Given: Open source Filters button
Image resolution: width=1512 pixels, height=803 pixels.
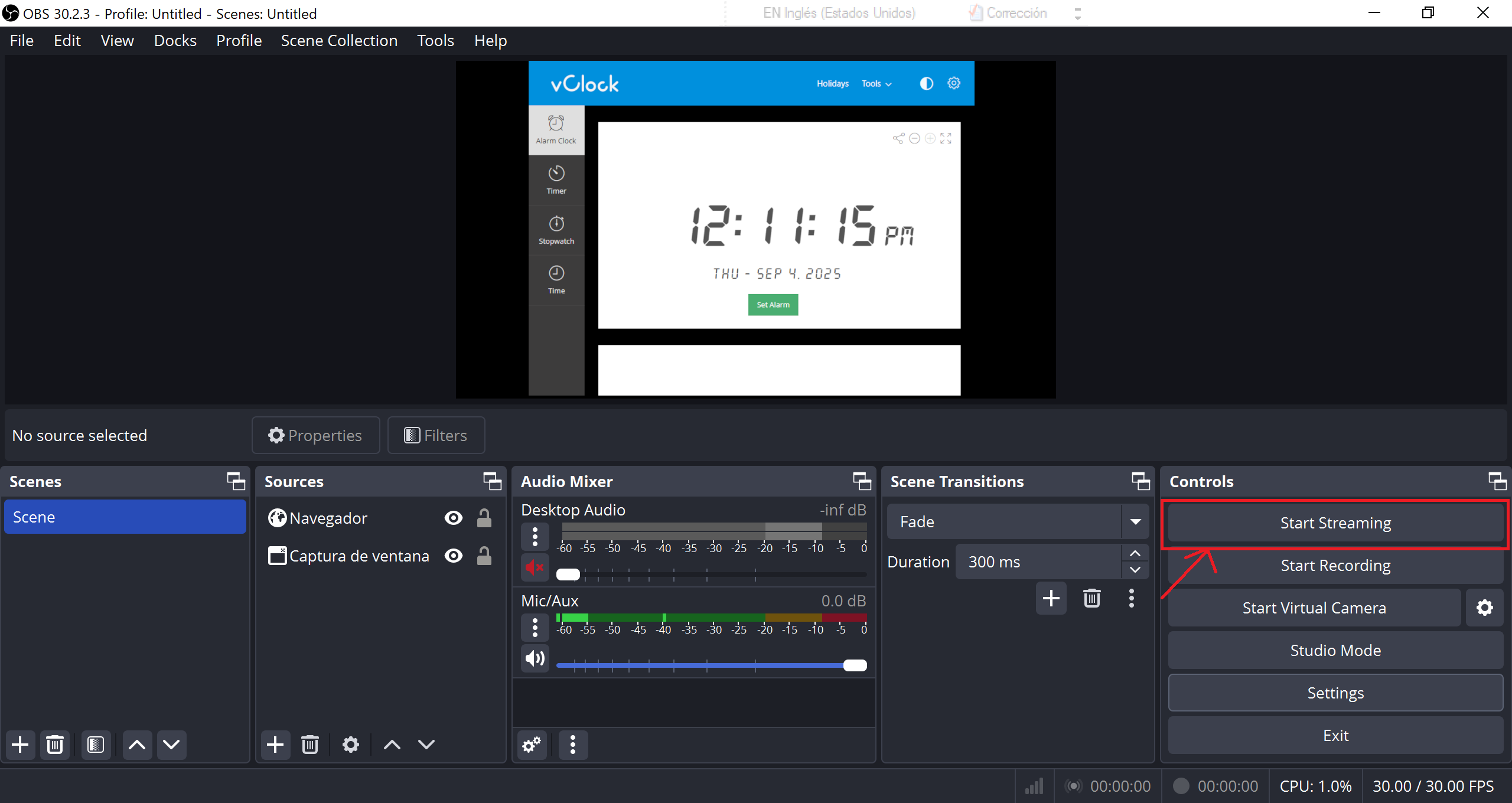Looking at the screenshot, I should point(436,435).
